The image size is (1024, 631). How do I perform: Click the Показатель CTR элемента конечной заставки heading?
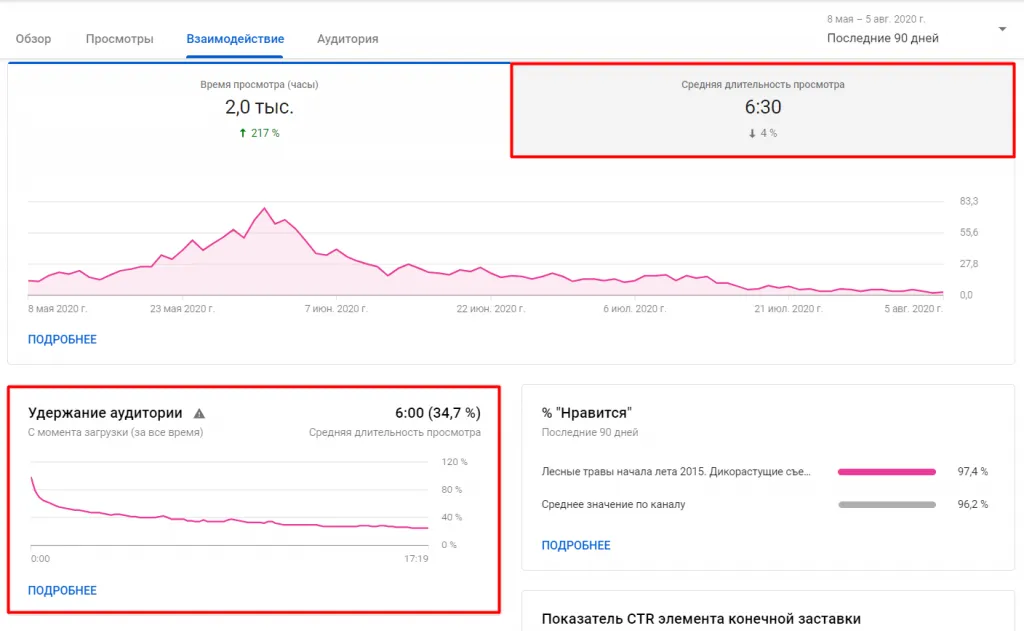tap(701, 619)
